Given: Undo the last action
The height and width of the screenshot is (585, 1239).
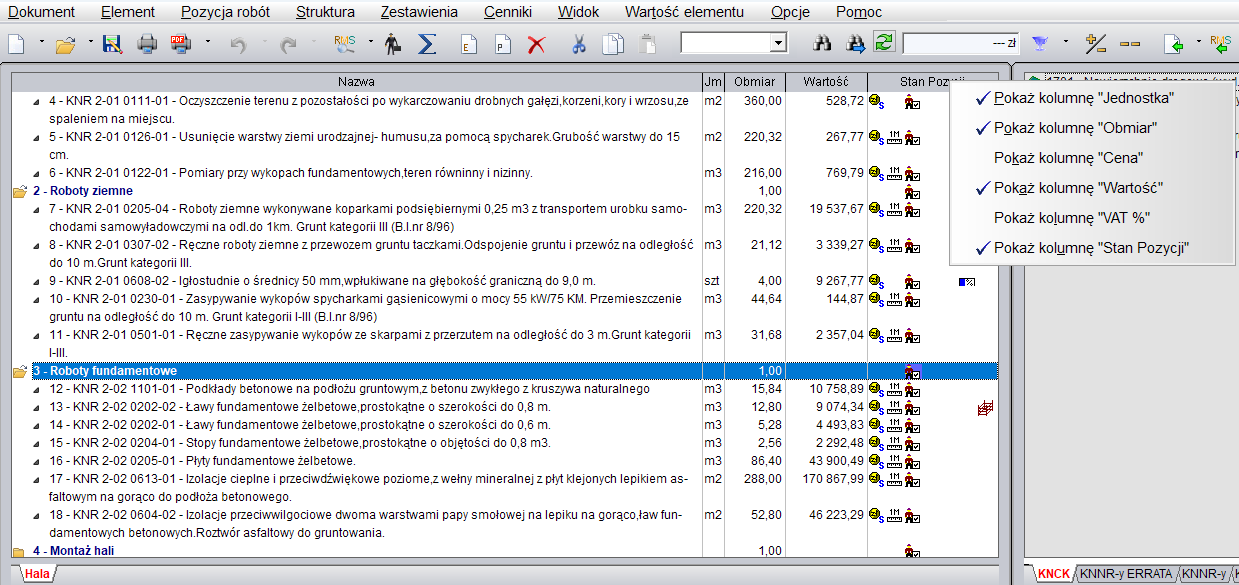Looking at the screenshot, I should tap(238, 44).
